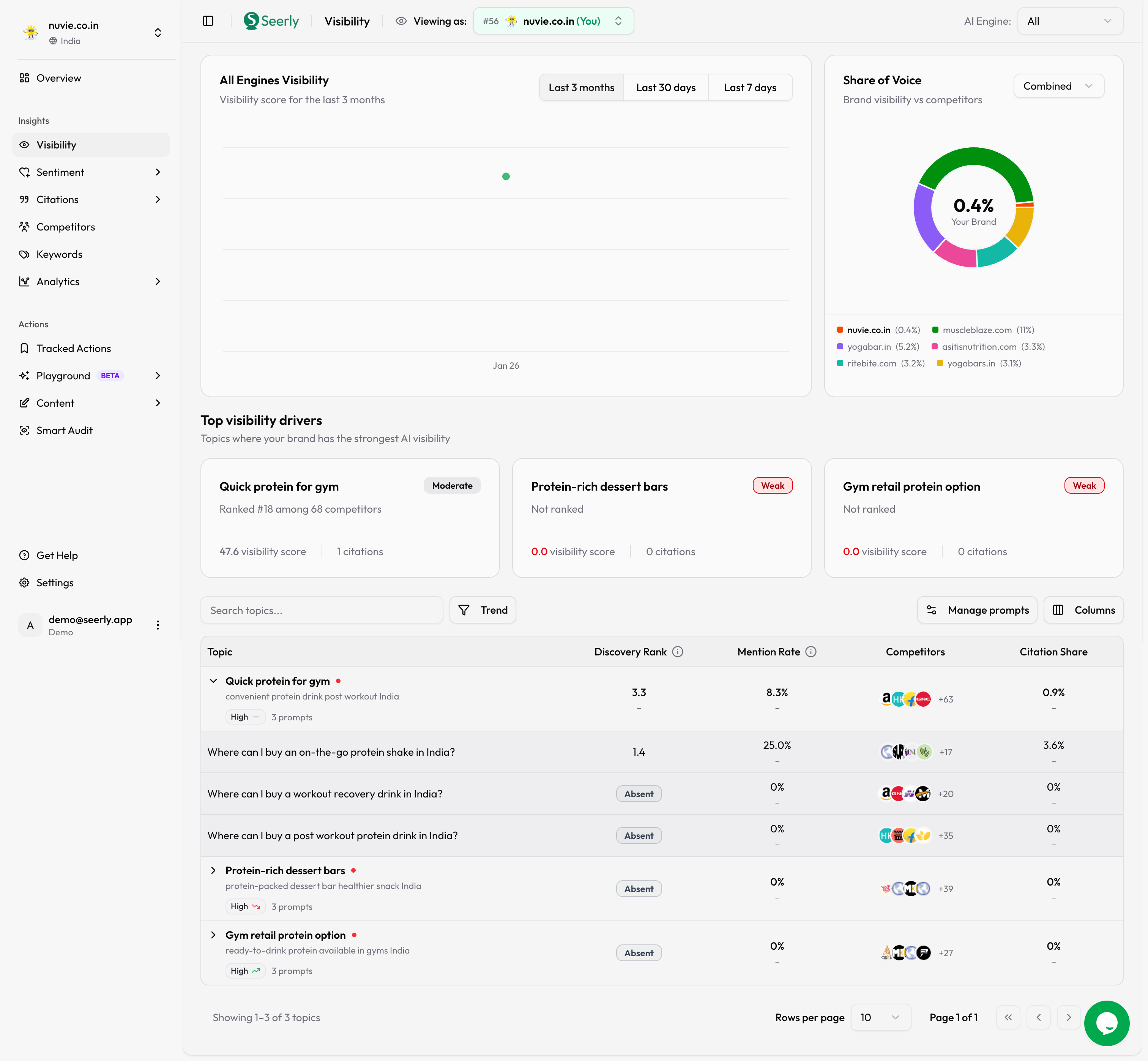Click the Manage prompts button
Image resolution: width=1148 pixels, height=1061 pixels.
click(977, 610)
